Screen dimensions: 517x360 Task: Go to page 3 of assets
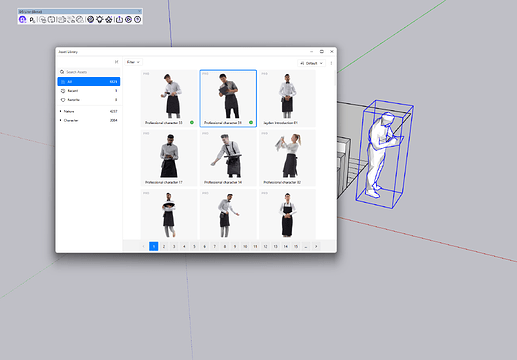[x=174, y=246]
